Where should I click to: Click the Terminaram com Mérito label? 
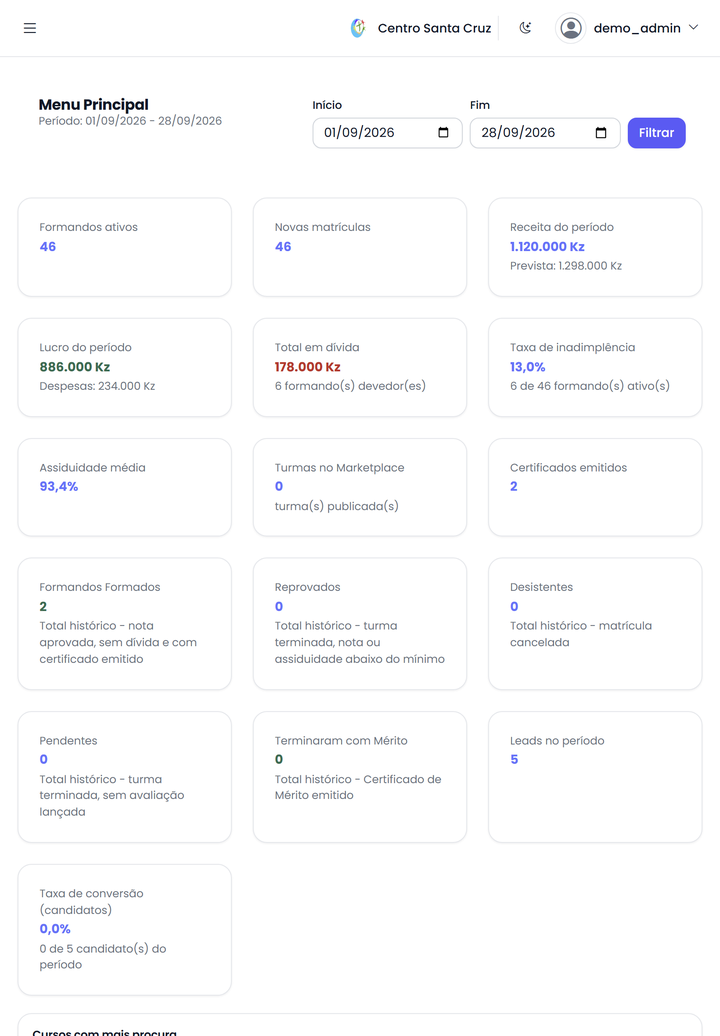point(341,741)
